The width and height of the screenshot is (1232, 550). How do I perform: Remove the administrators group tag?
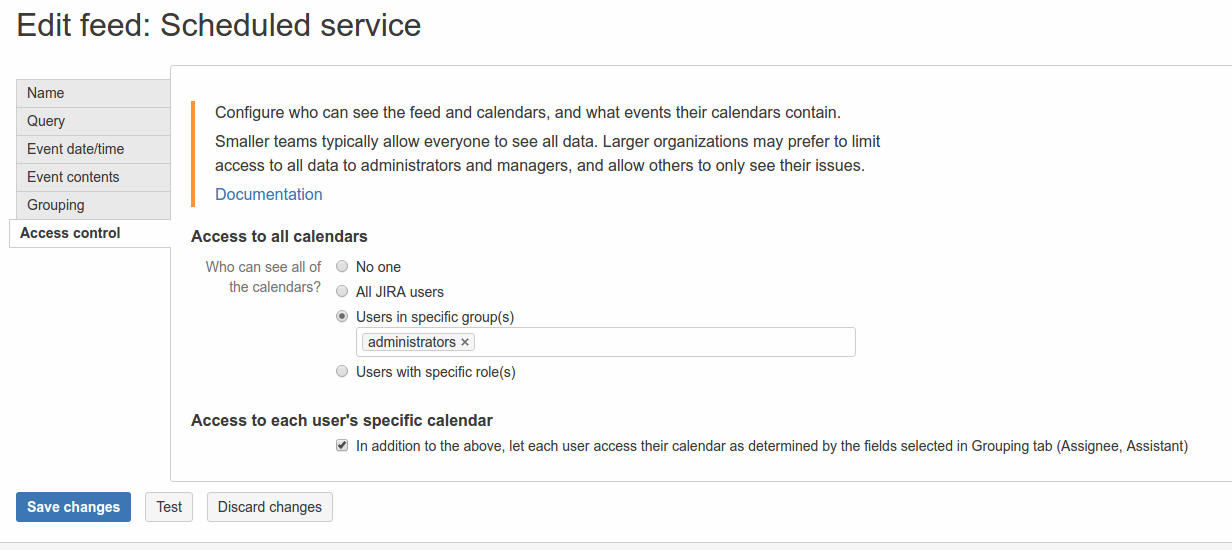[x=465, y=342]
